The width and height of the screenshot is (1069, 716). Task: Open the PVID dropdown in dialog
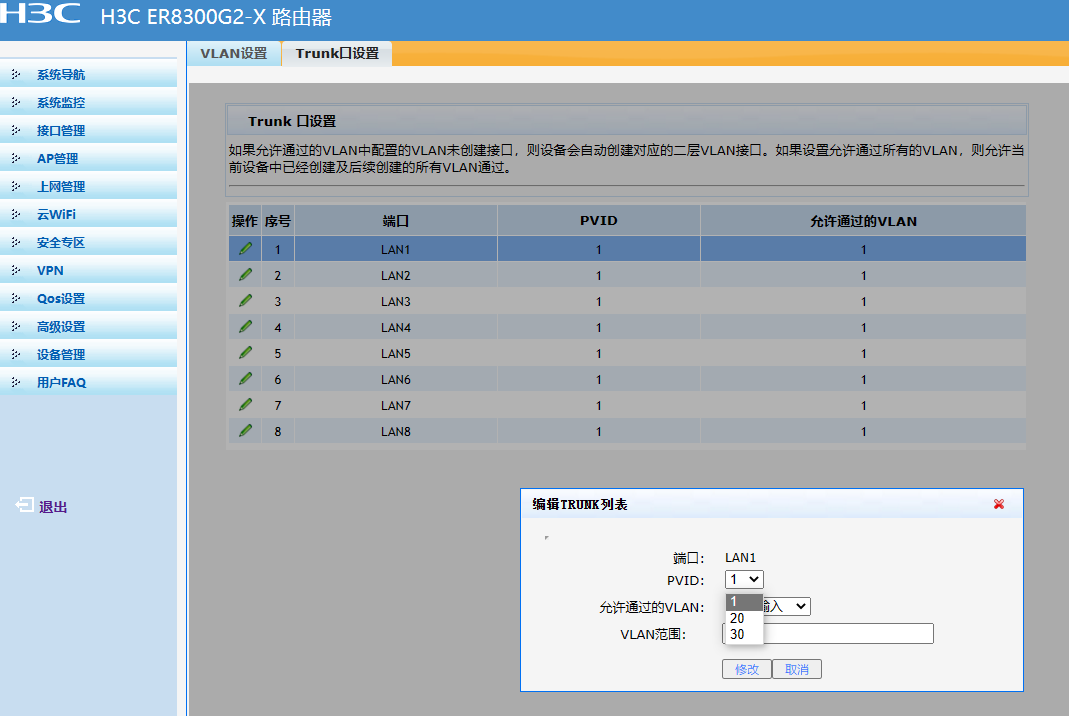point(744,580)
